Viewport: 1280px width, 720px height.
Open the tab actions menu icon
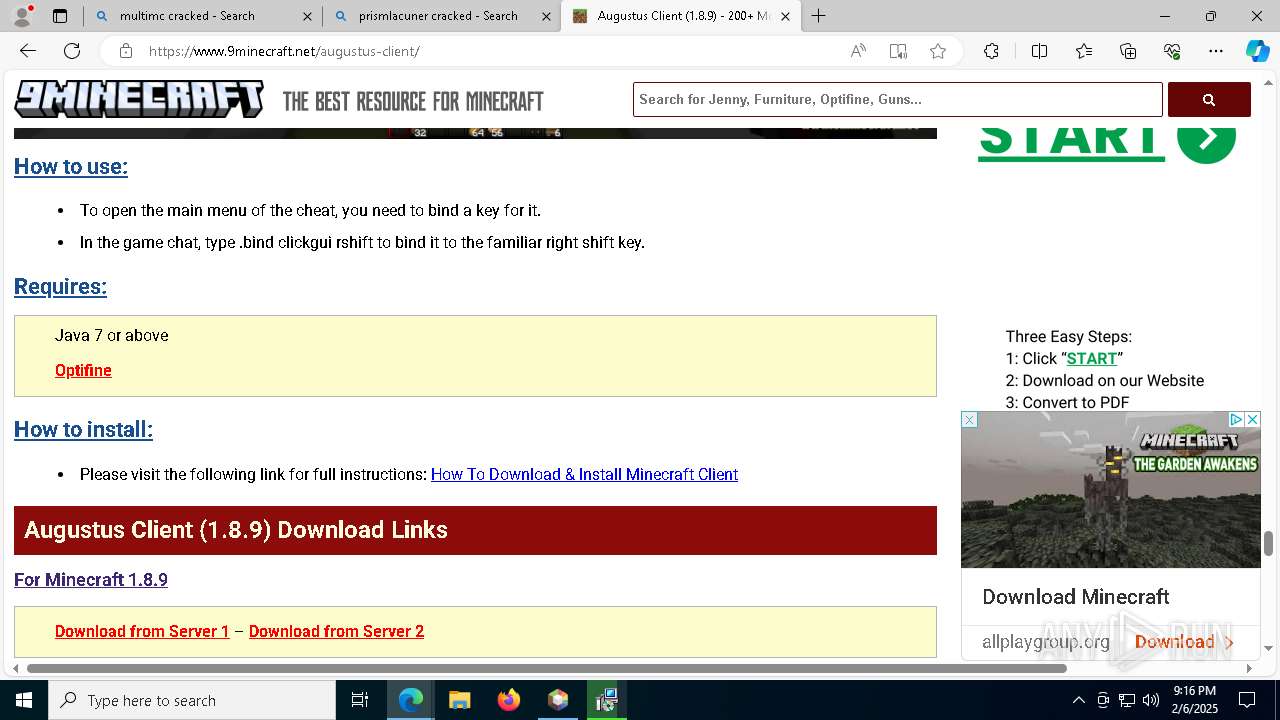pos(60,16)
